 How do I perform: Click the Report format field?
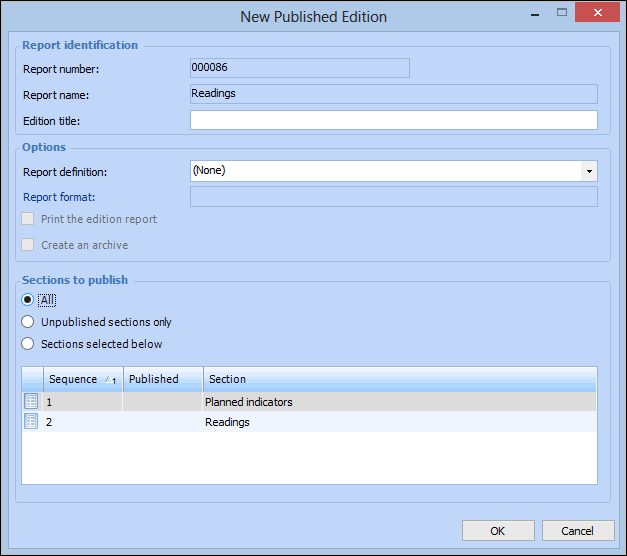(x=393, y=197)
